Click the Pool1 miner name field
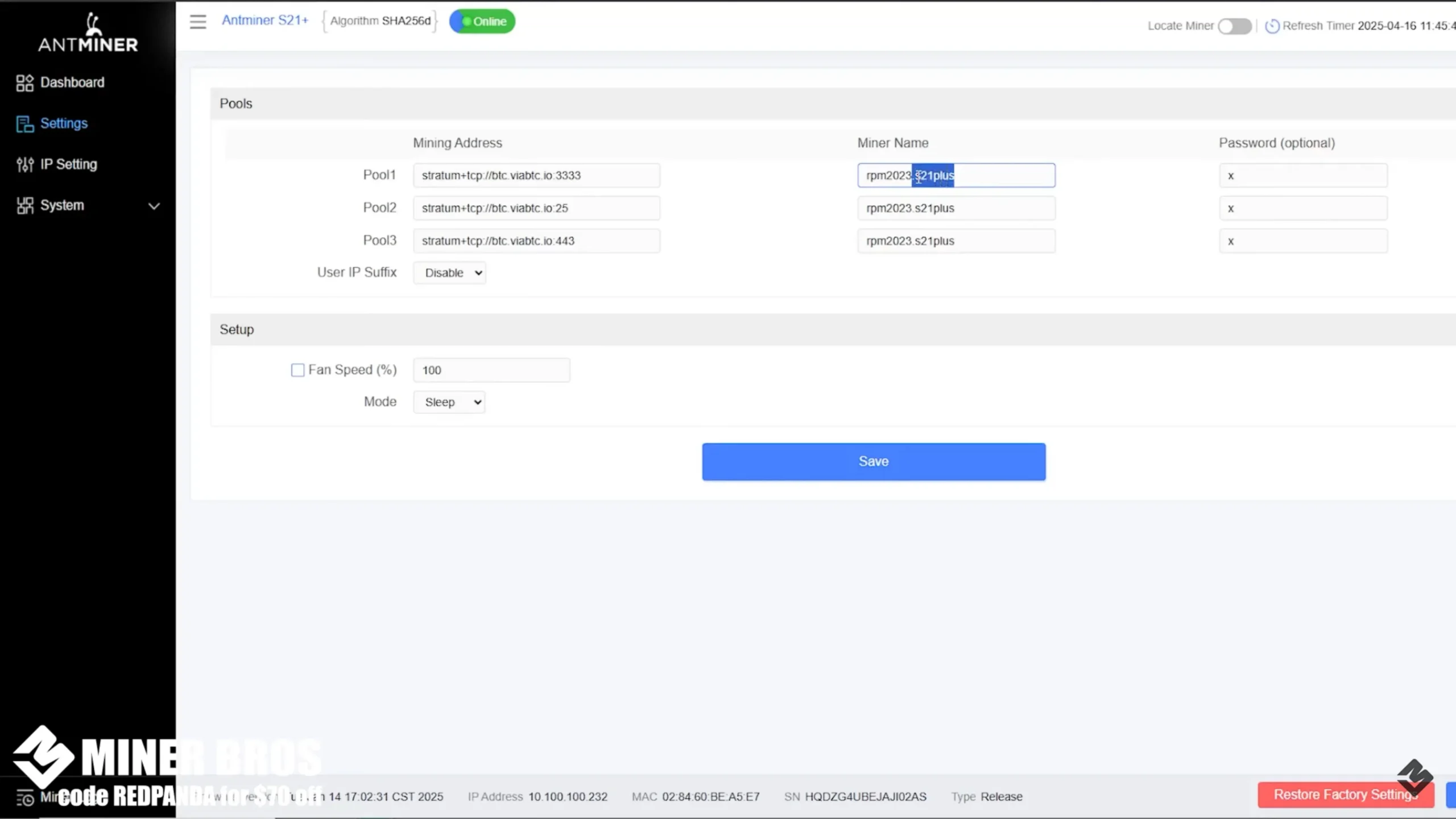Viewport: 1456px width, 819px height. click(956, 175)
